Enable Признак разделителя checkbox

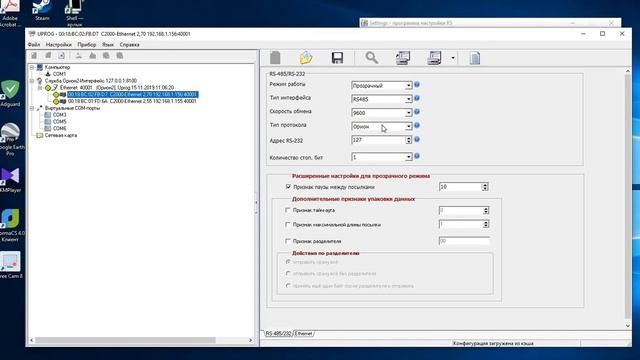click(288, 241)
